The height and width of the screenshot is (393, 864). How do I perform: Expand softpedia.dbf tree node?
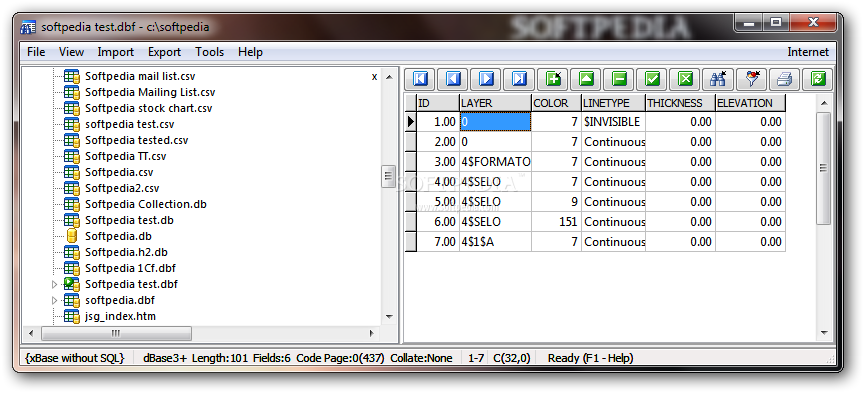[54, 300]
